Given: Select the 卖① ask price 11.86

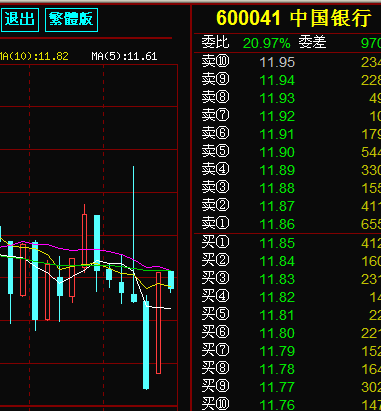Looking at the screenshot, I should 277,224.
